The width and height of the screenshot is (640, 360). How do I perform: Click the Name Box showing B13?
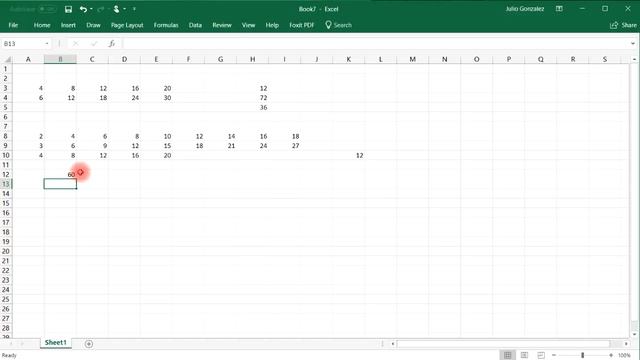click(22, 44)
